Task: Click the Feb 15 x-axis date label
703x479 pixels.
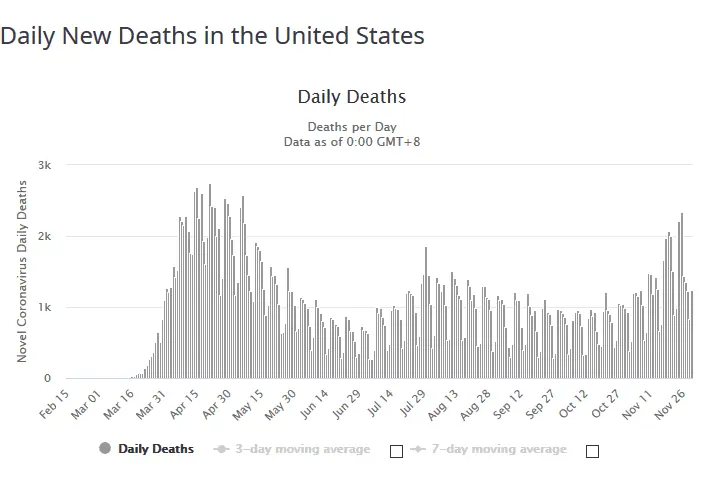Action: (x=55, y=400)
